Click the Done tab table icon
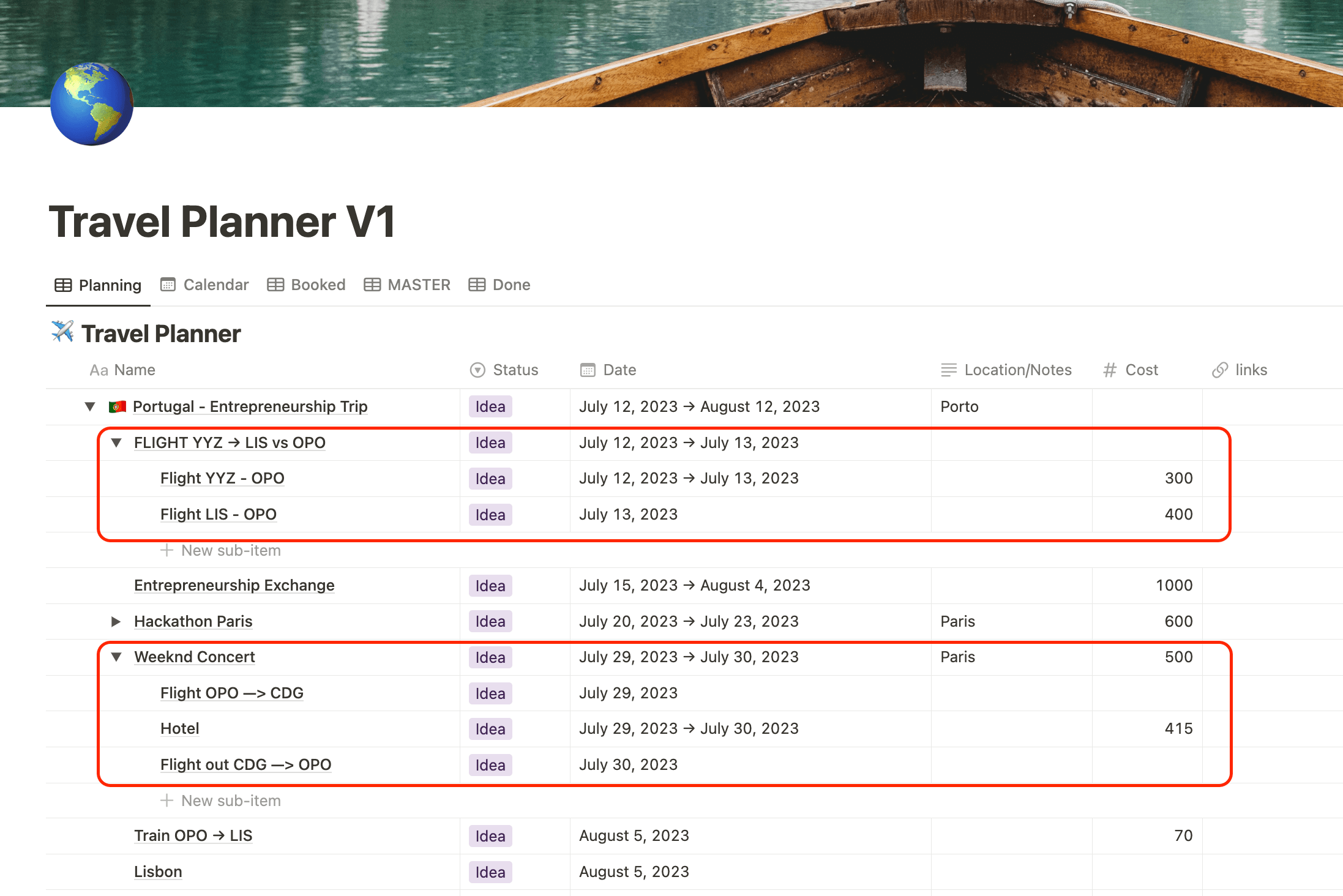Image resolution: width=1343 pixels, height=896 pixels. [477, 285]
